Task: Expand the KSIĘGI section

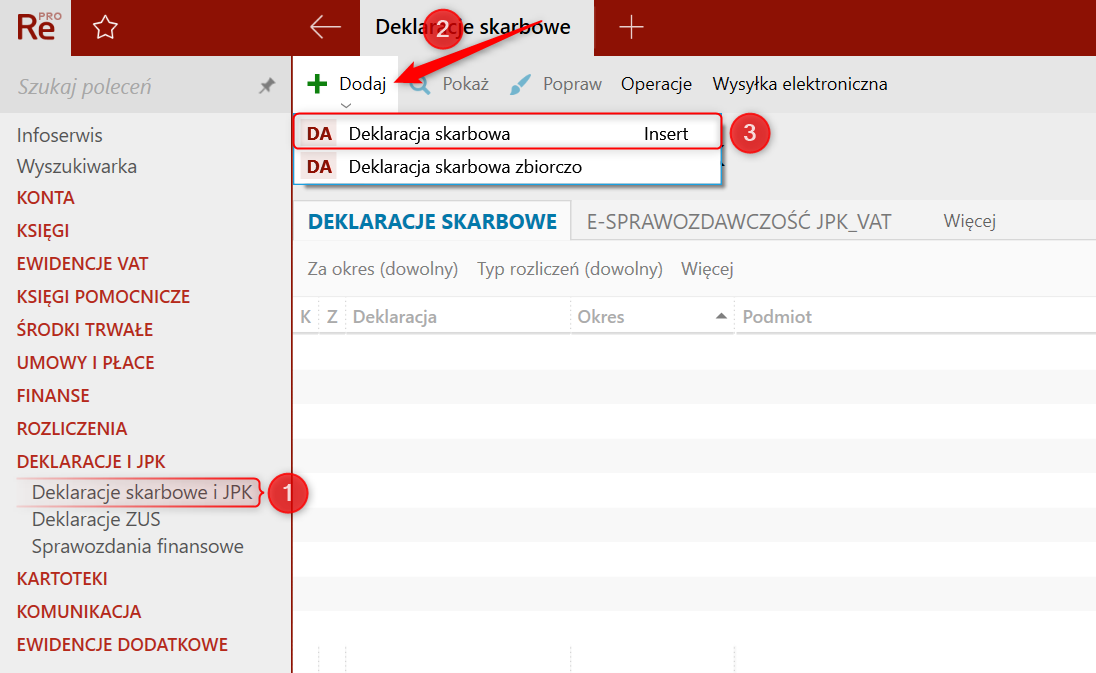Action: tap(43, 231)
